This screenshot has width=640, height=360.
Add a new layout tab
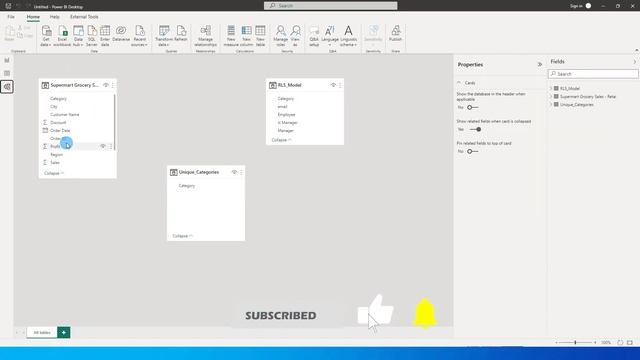[x=64, y=332]
